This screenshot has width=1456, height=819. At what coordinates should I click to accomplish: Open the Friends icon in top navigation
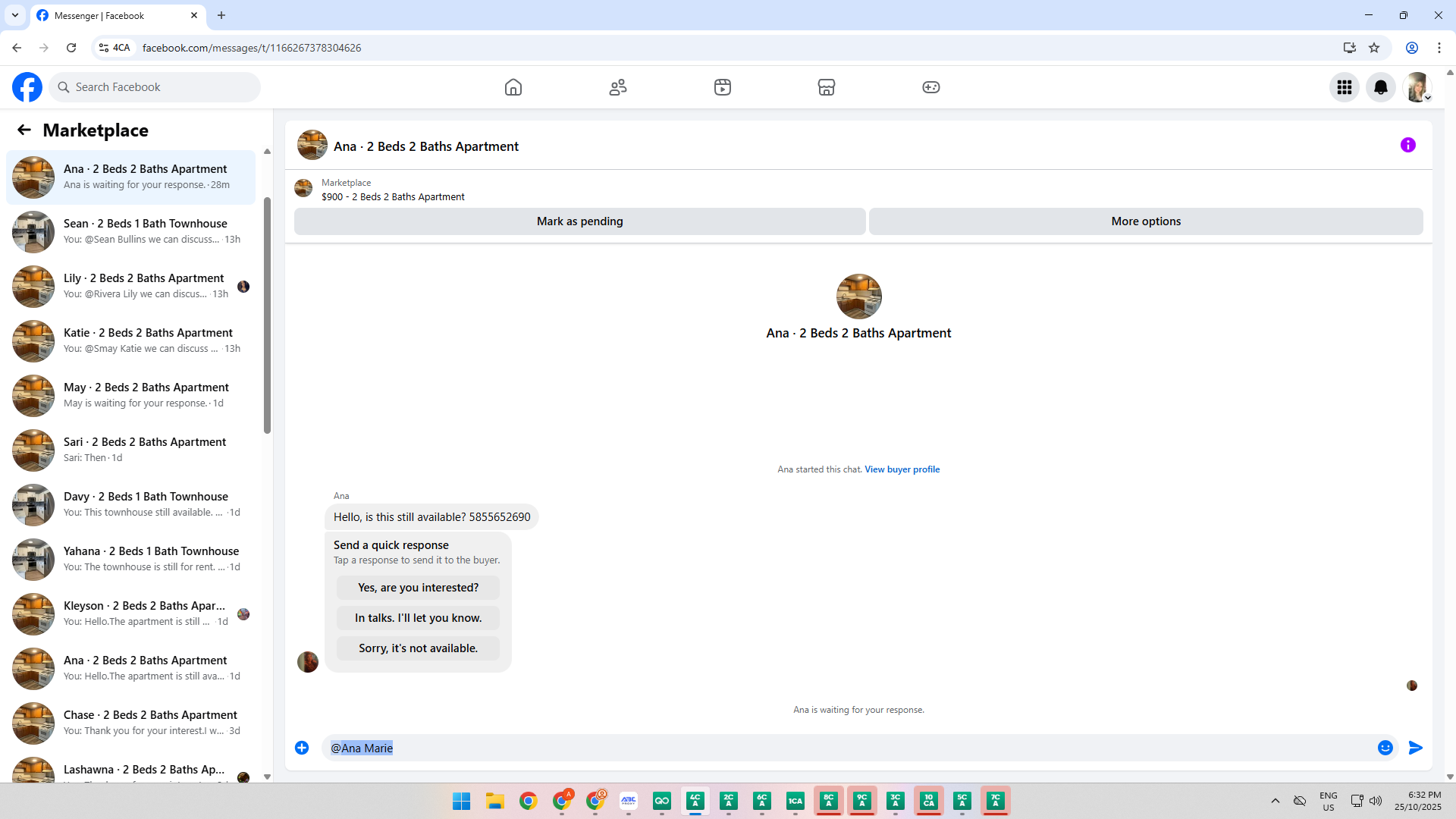tap(618, 87)
